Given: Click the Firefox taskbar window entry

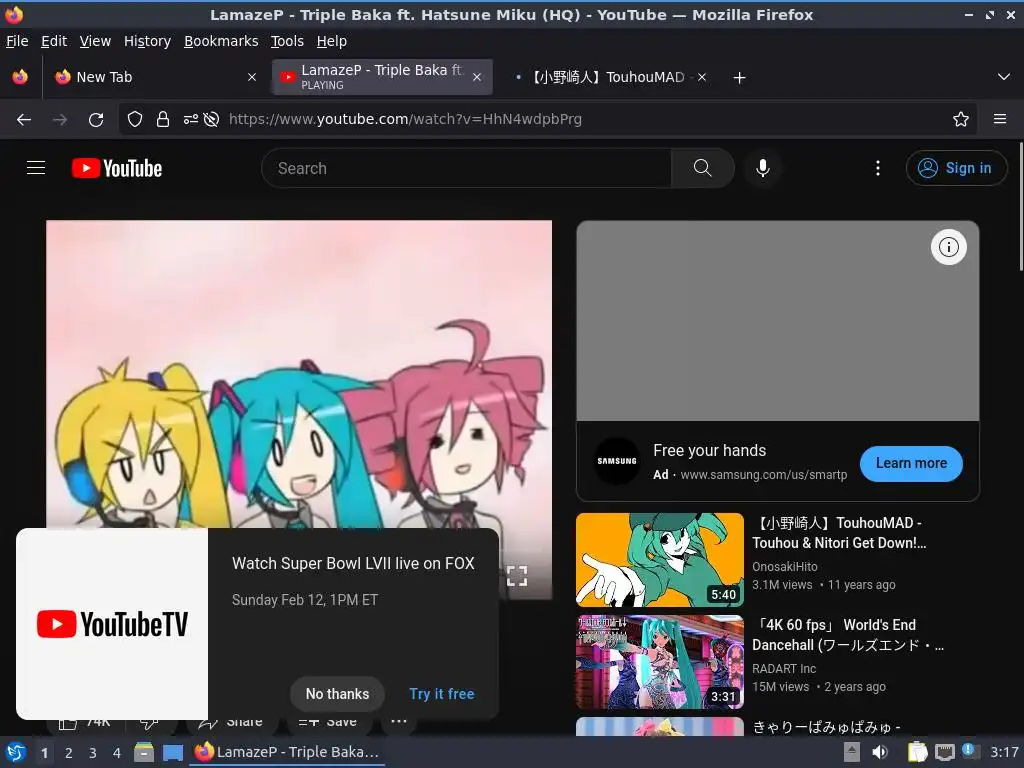Looking at the screenshot, I should coord(287,752).
